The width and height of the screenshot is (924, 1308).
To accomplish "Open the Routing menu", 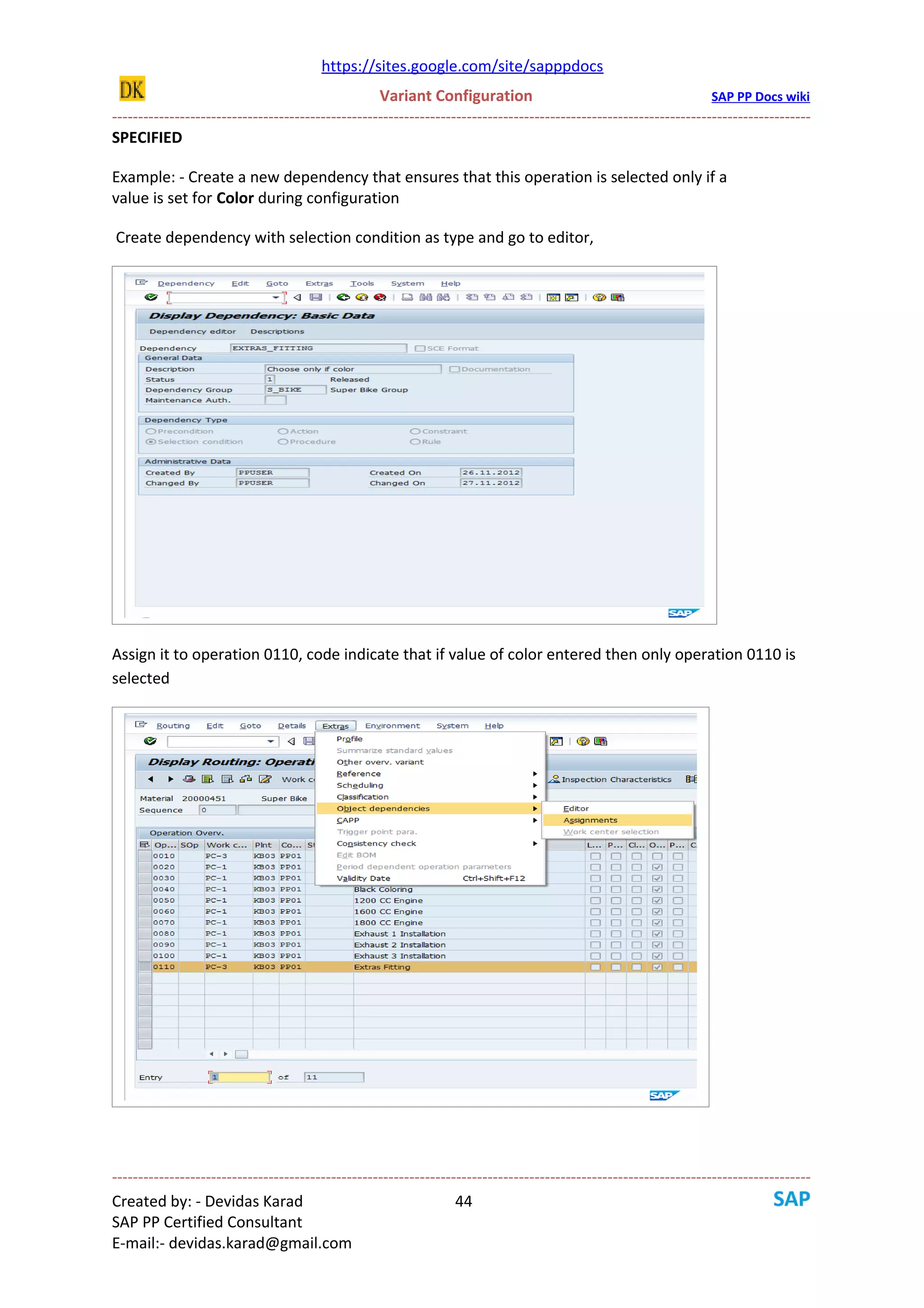I will (173, 726).
